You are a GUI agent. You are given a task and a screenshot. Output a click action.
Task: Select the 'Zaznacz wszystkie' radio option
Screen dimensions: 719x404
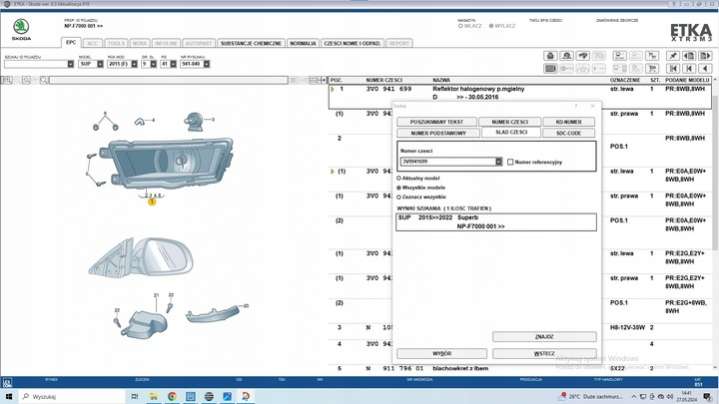pos(399,197)
